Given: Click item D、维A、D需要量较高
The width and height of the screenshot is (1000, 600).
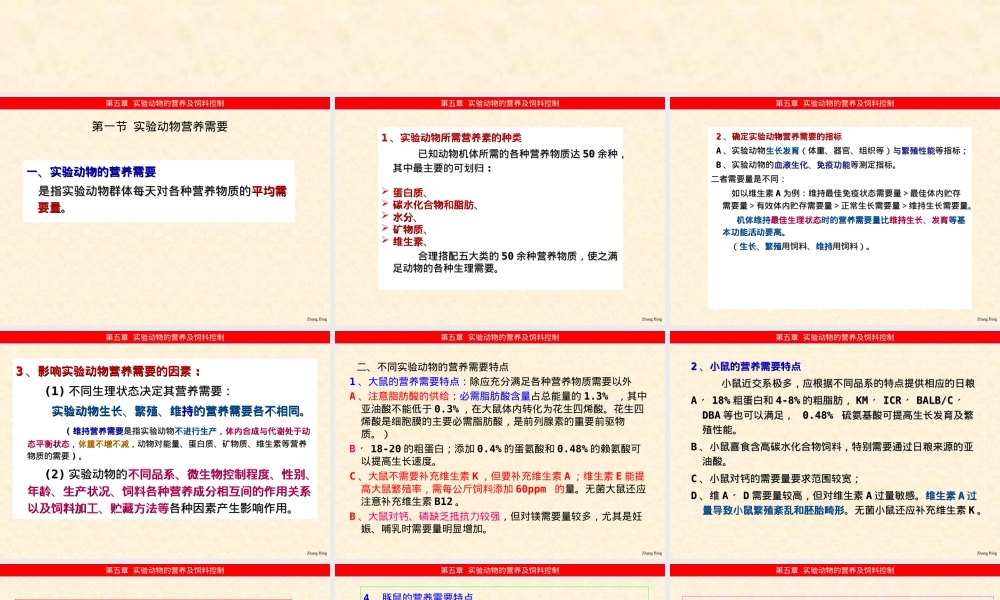Looking at the screenshot, I should click(x=837, y=502).
